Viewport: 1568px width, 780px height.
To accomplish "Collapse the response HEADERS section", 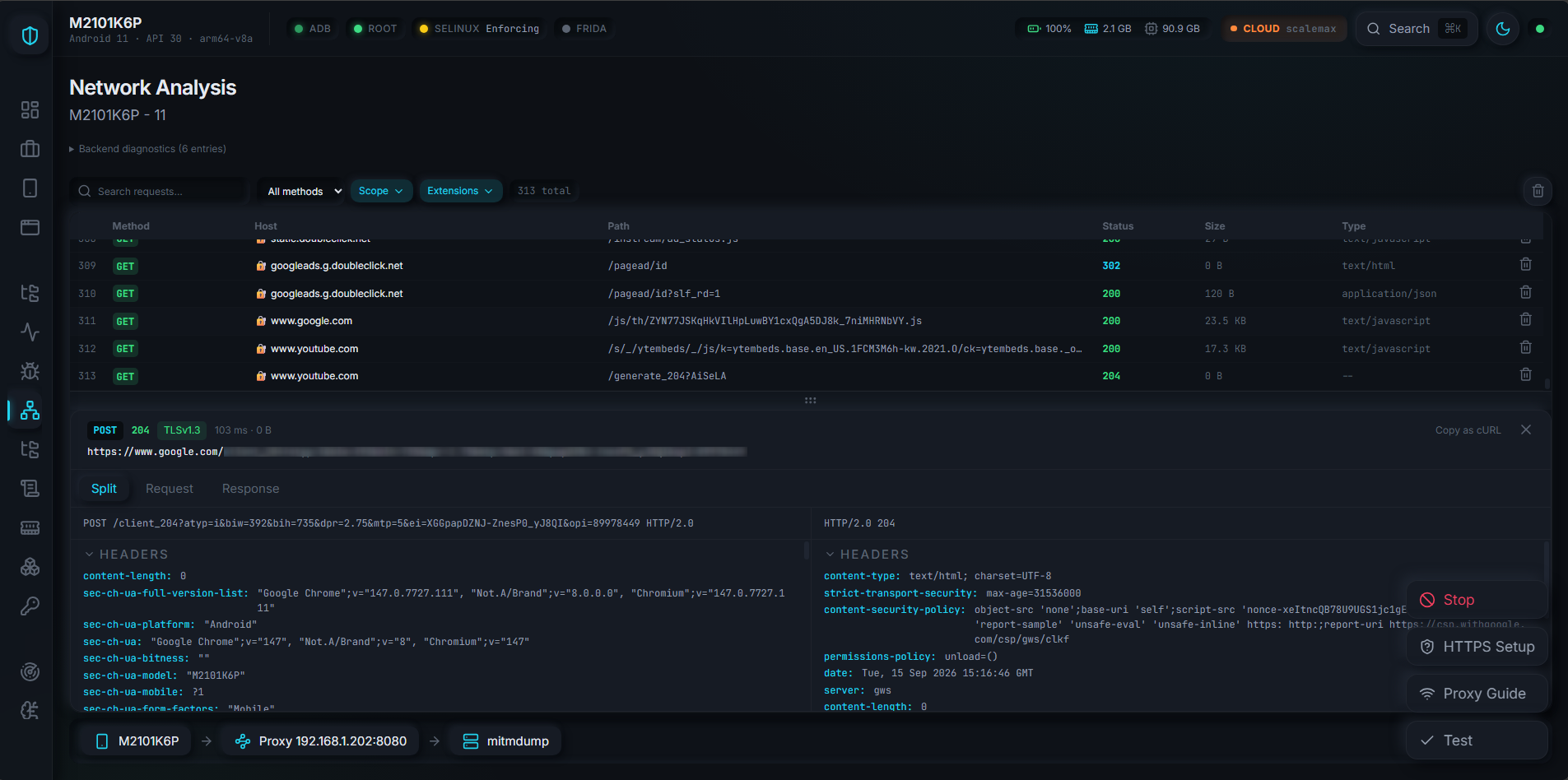I will tap(867, 555).
